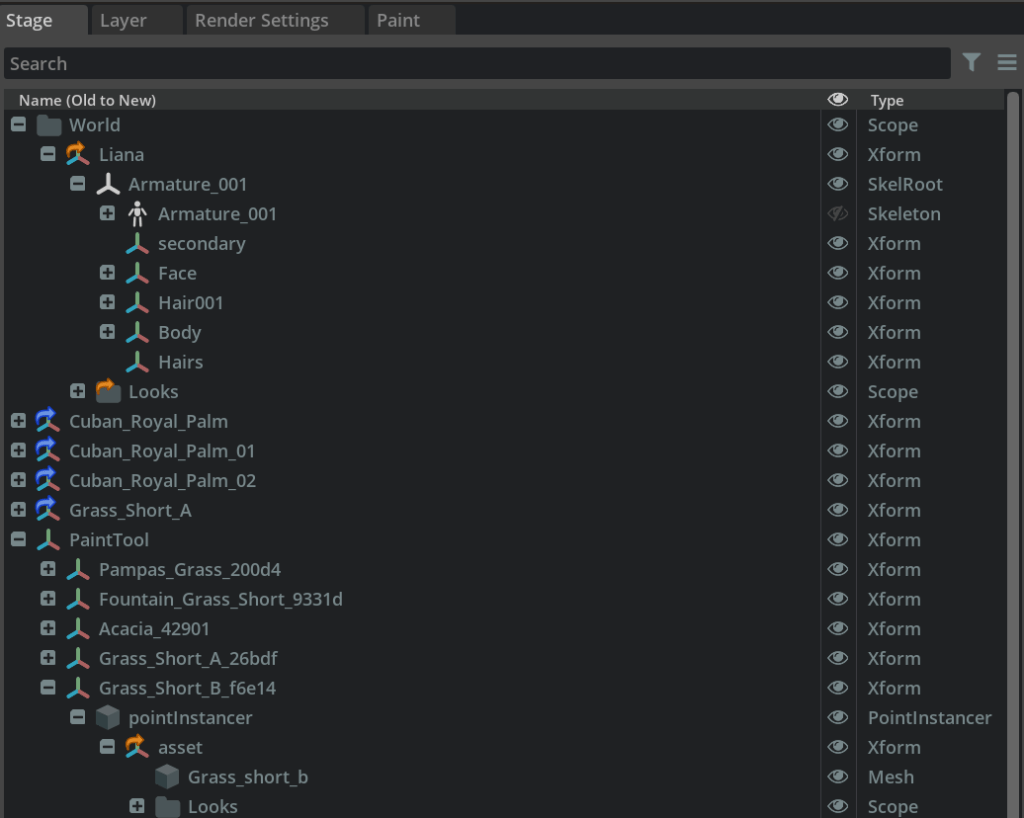Expand the Acacia_42901 tree node
This screenshot has width=1024, height=818.
(x=48, y=629)
